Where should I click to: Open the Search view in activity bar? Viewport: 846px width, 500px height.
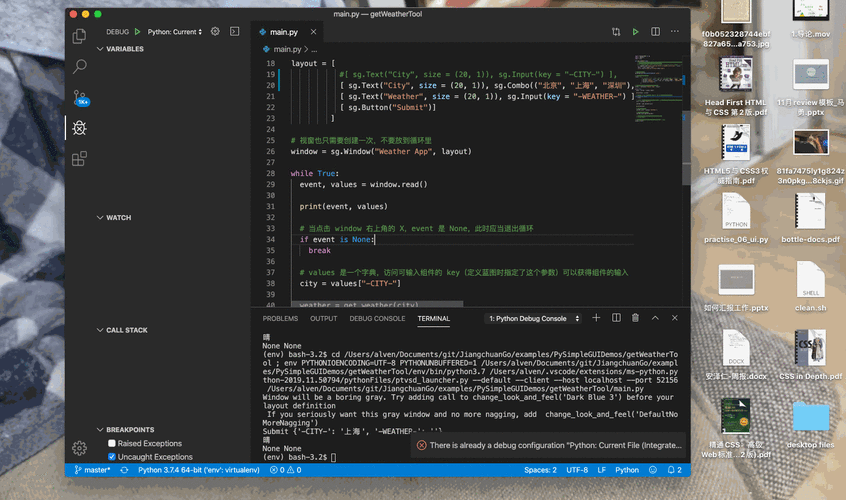(79, 66)
